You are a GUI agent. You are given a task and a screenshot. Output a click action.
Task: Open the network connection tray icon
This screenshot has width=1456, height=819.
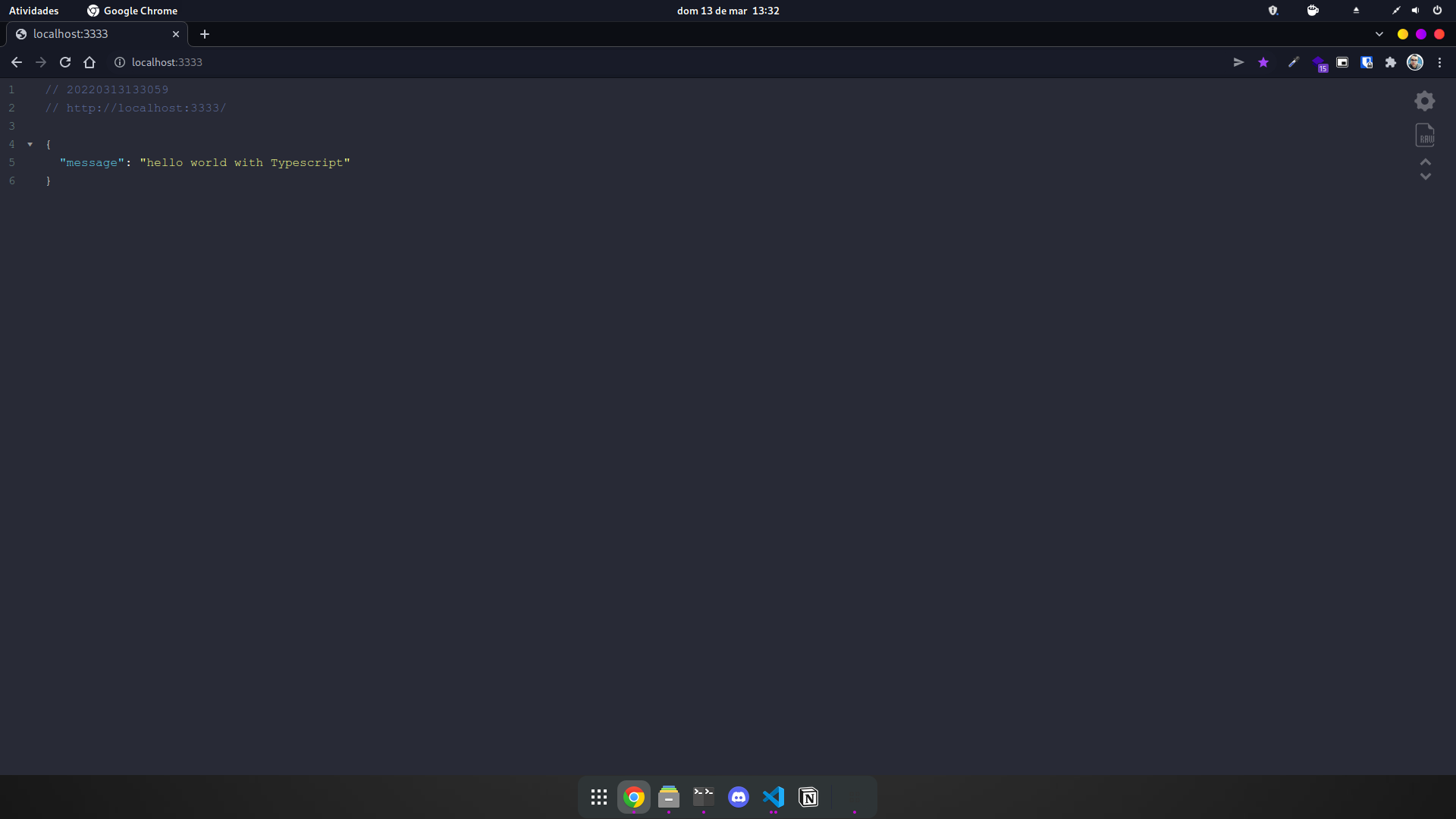pyautogui.click(x=1396, y=11)
